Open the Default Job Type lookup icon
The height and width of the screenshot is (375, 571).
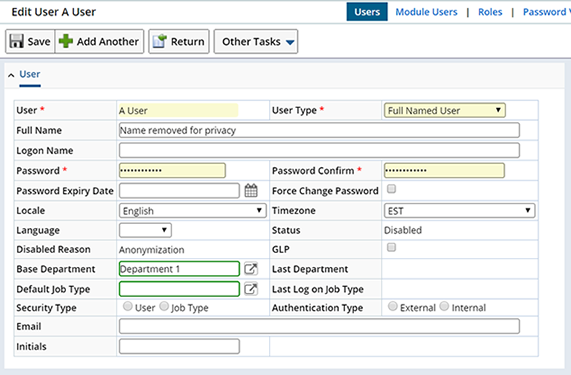coord(251,289)
